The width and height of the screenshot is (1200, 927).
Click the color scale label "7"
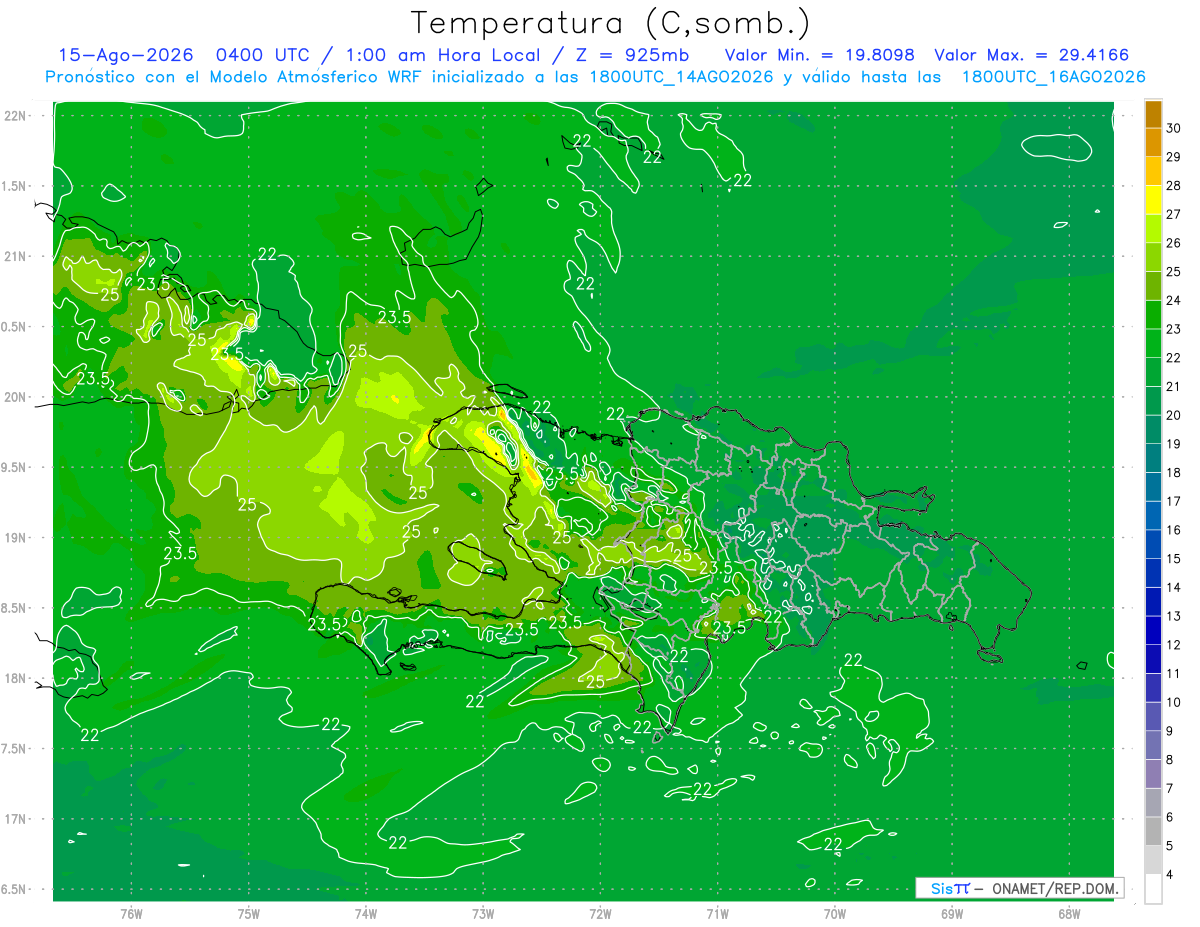click(x=1171, y=789)
